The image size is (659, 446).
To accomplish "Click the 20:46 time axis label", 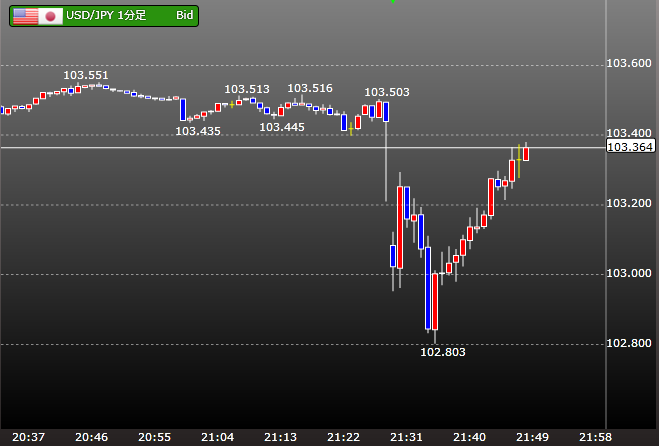I will 91,437.
